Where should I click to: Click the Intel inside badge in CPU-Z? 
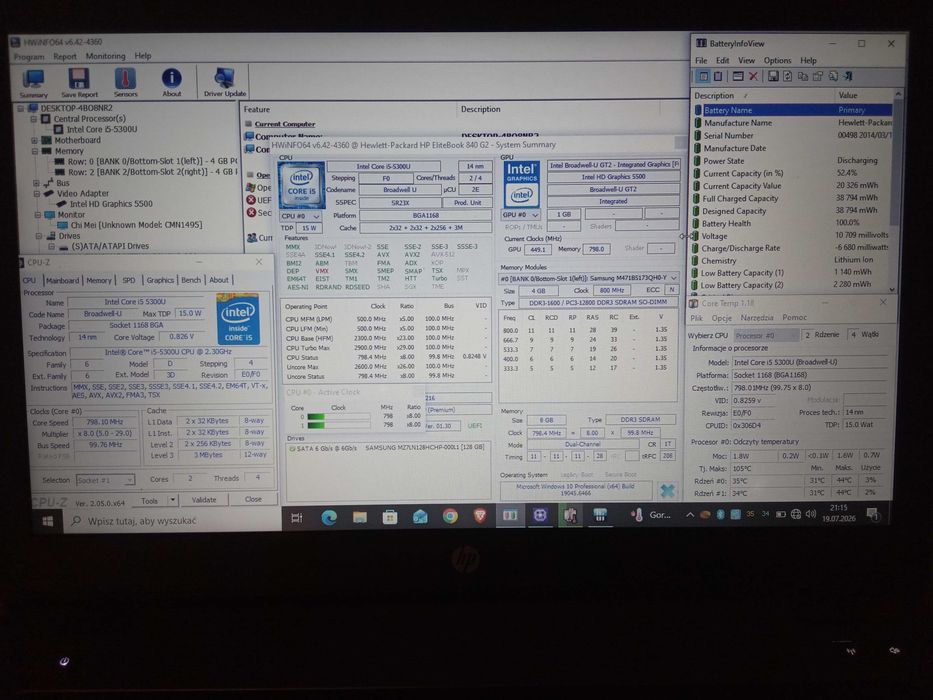click(x=238, y=318)
